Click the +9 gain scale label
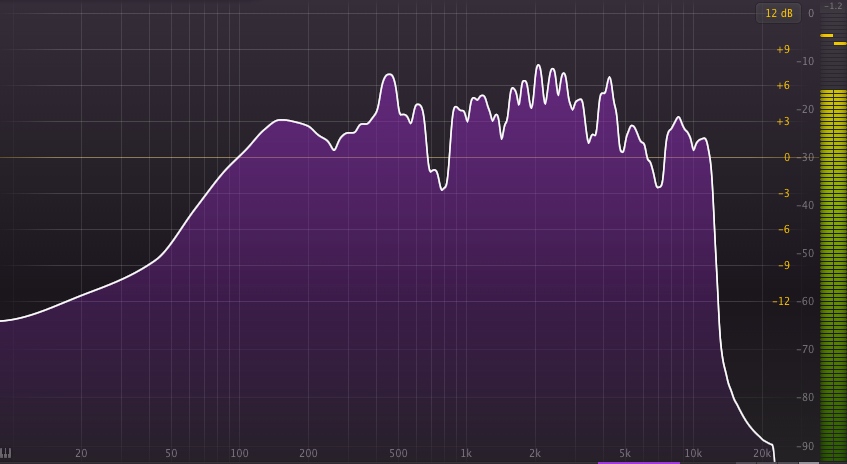The height and width of the screenshot is (464, 847). (x=783, y=50)
